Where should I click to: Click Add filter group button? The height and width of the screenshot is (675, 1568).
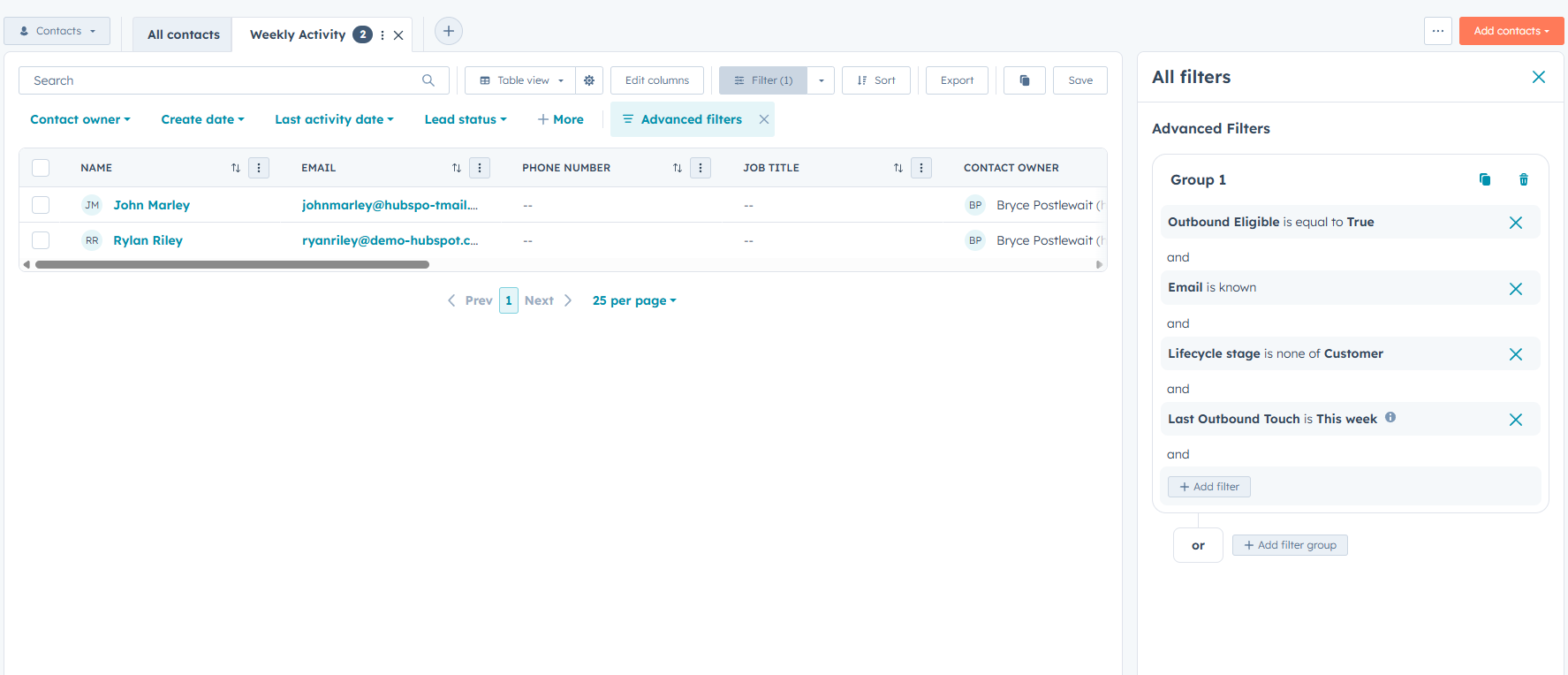(1290, 545)
